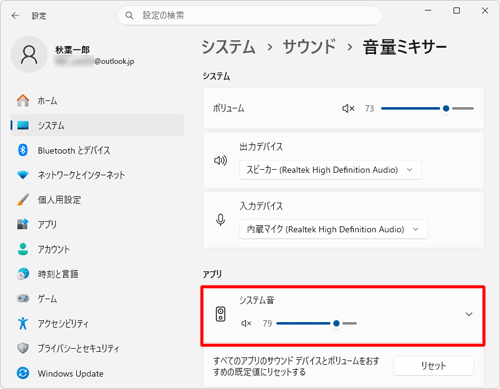Click the Time and language globe icon
Image resolution: width=500 pixels, height=389 pixels.
(x=23, y=274)
